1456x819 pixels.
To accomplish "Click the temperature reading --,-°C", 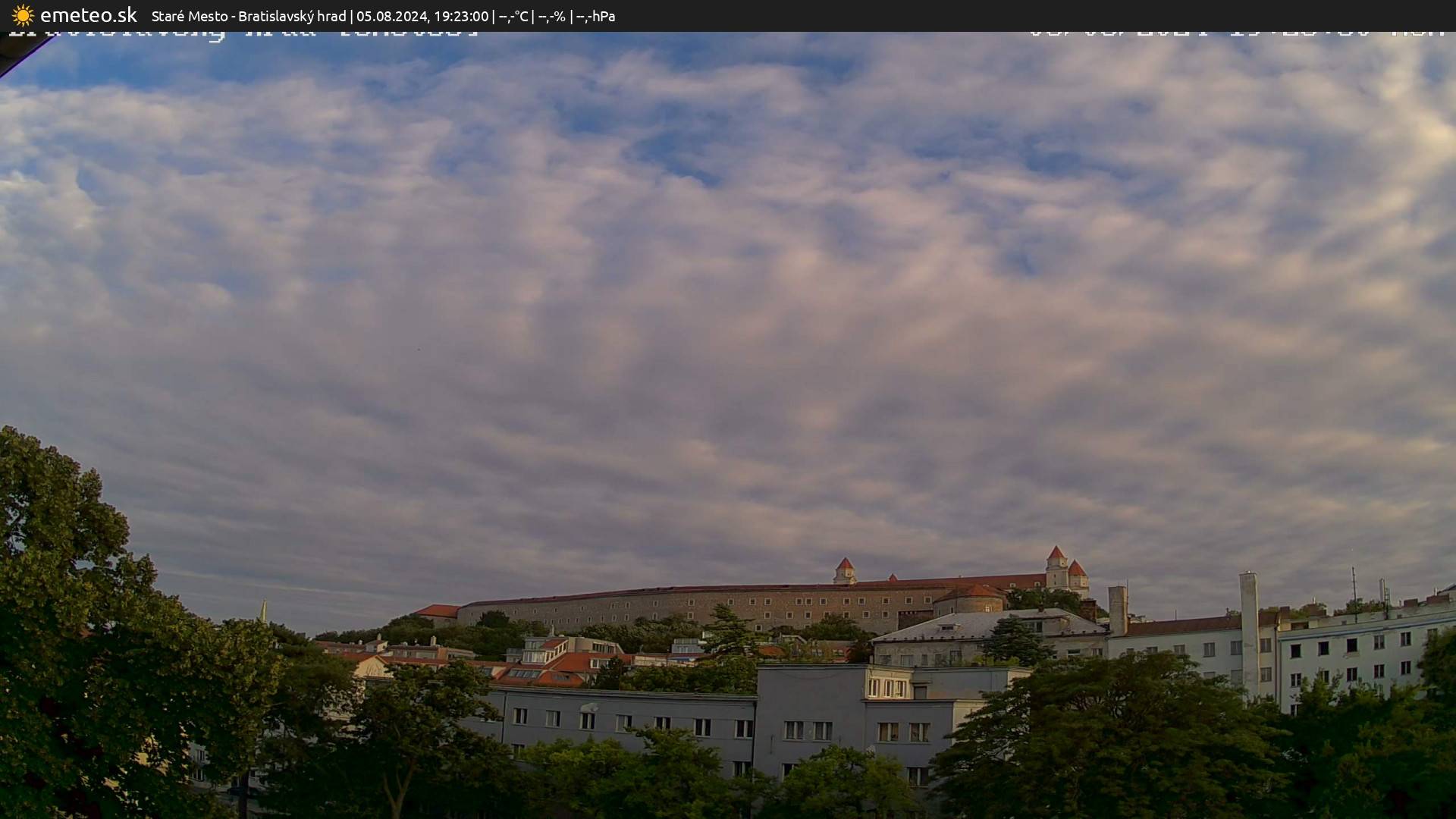I will tap(513, 16).
